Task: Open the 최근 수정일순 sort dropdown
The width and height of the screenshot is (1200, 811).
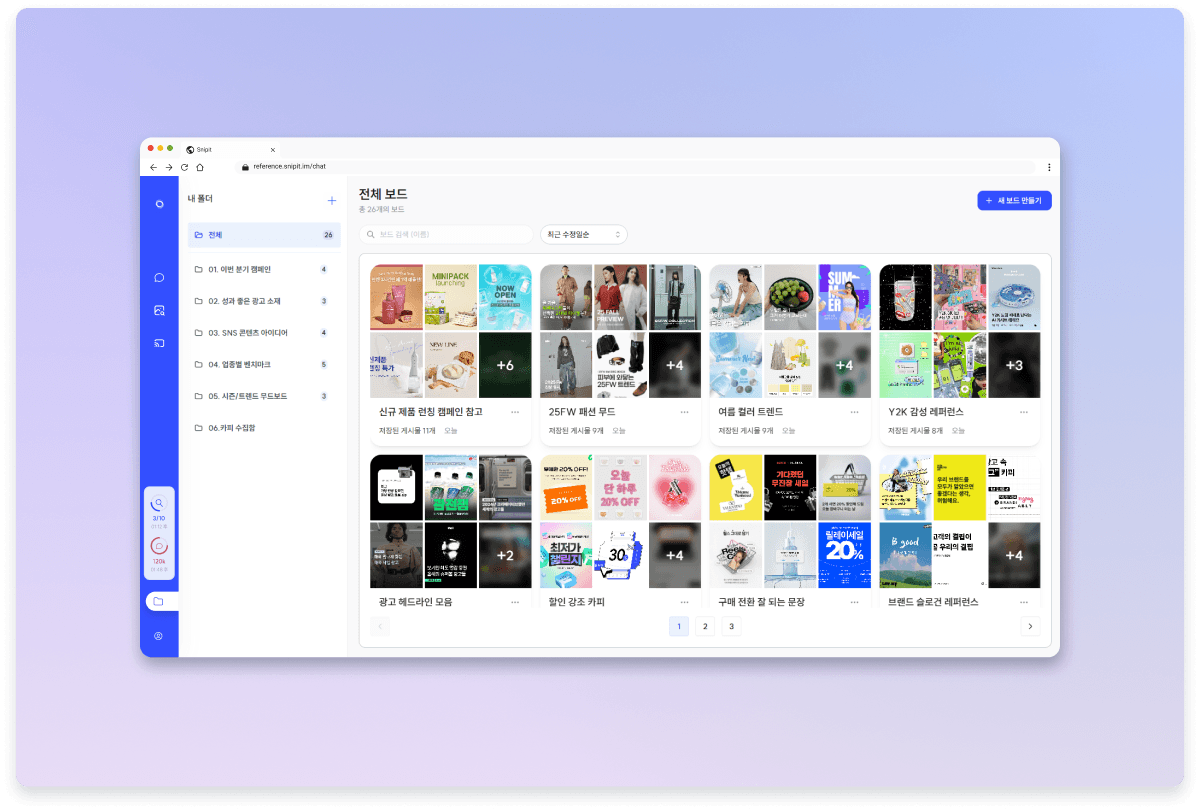Action: (x=583, y=234)
